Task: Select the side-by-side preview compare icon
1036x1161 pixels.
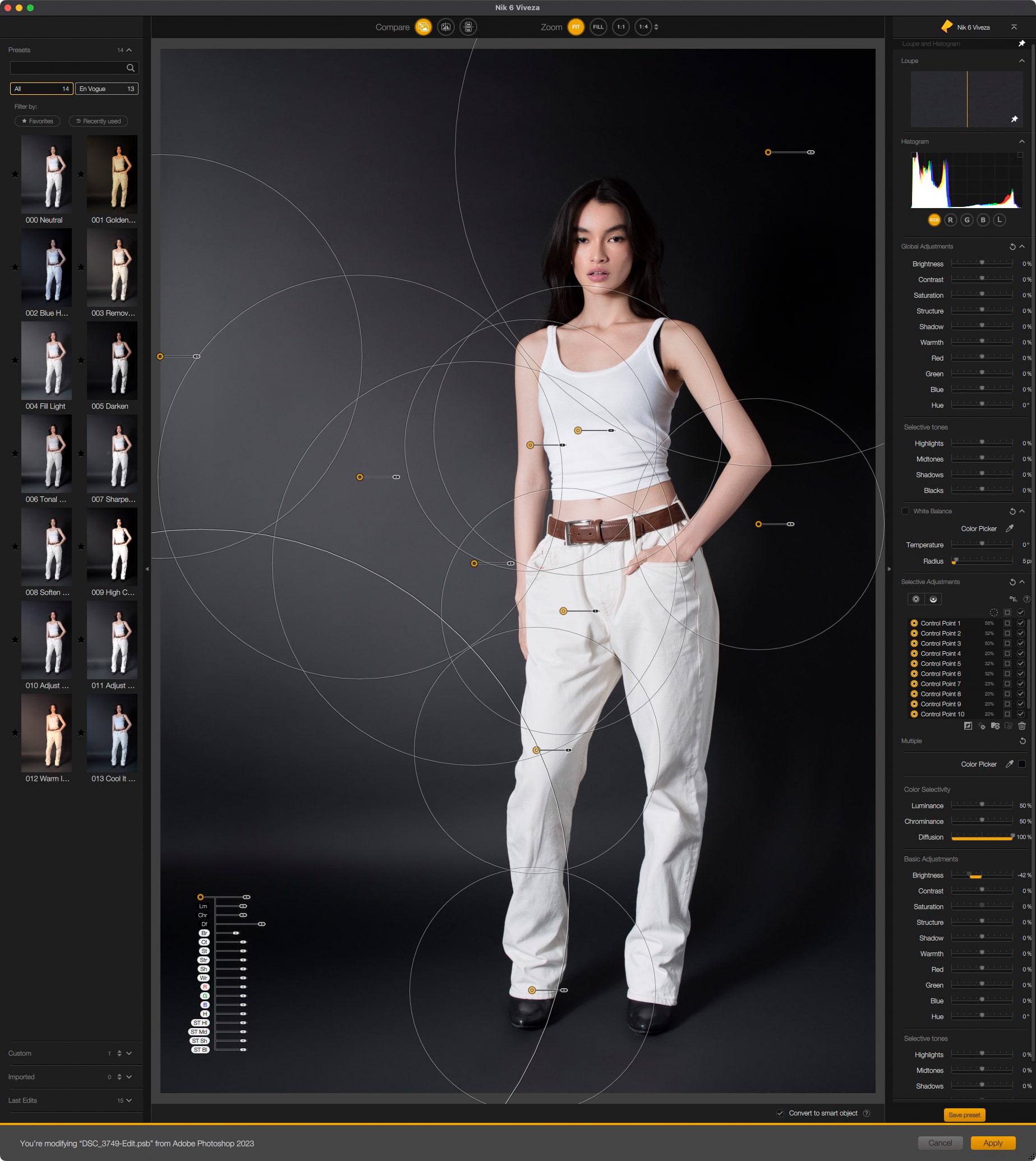Action: pyautogui.click(x=468, y=27)
